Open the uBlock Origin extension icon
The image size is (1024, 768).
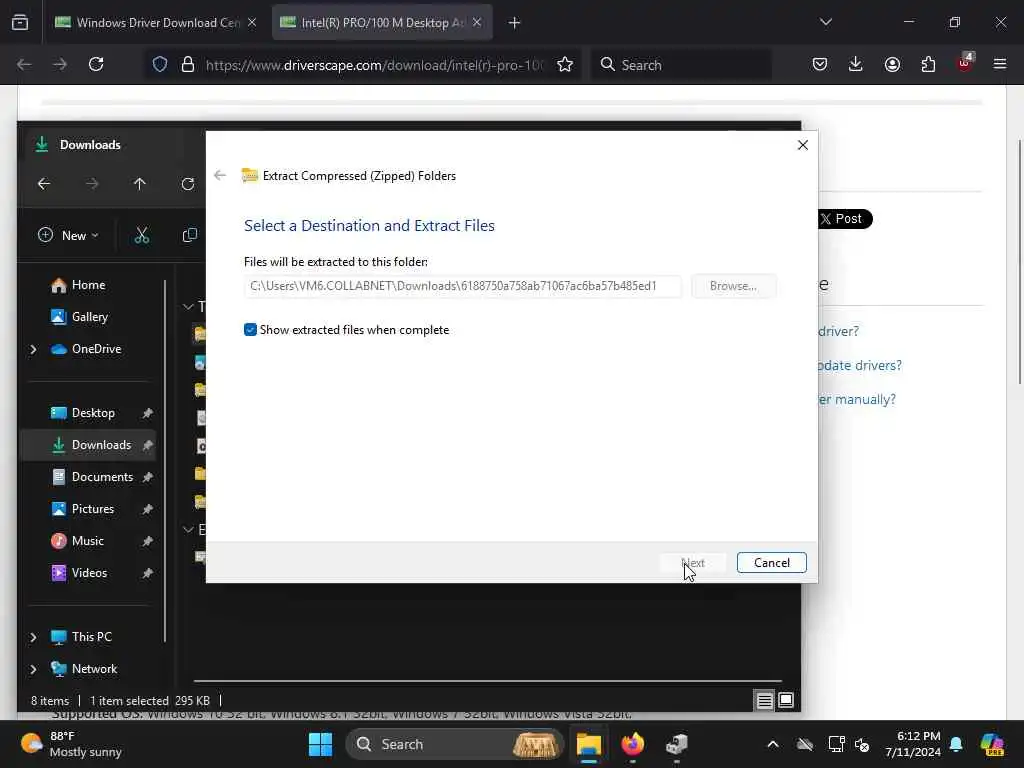[x=964, y=63]
